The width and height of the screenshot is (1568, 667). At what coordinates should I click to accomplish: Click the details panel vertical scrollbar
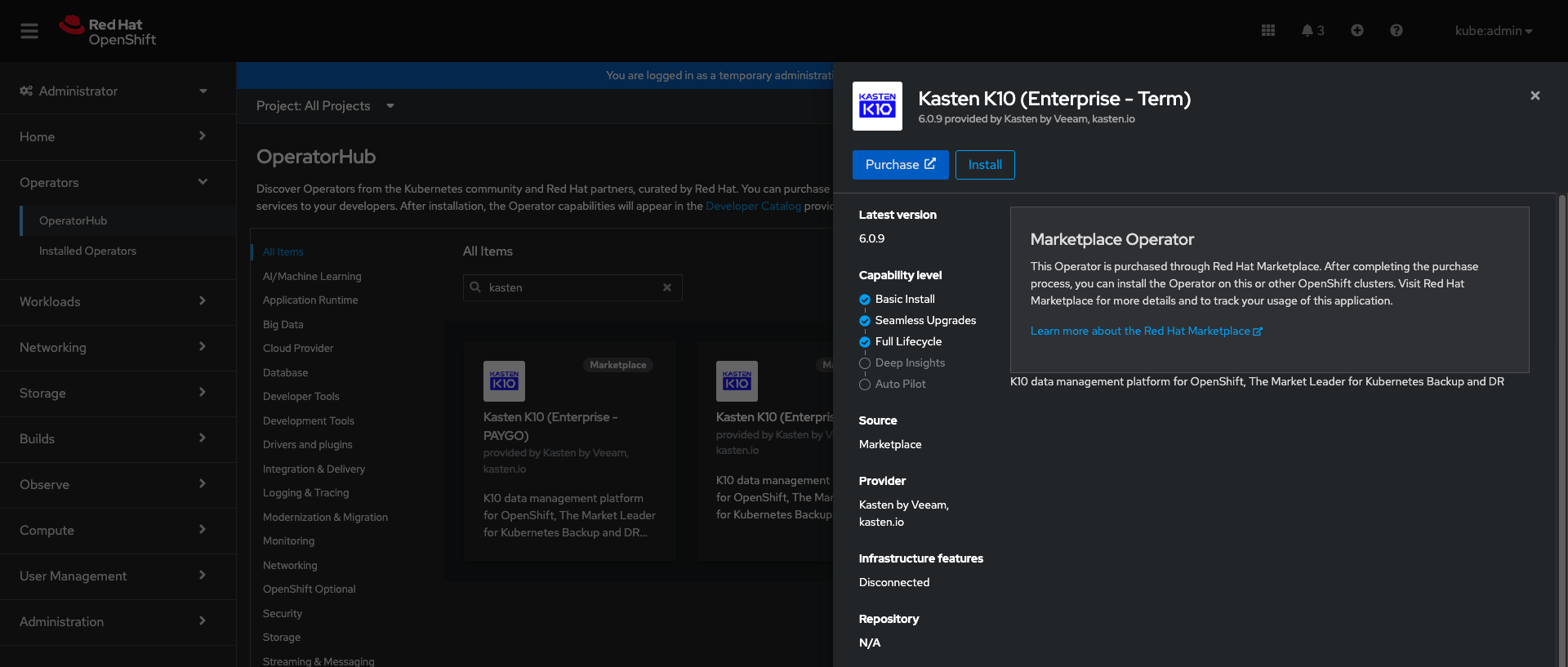pyautogui.click(x=1562, y=430)
